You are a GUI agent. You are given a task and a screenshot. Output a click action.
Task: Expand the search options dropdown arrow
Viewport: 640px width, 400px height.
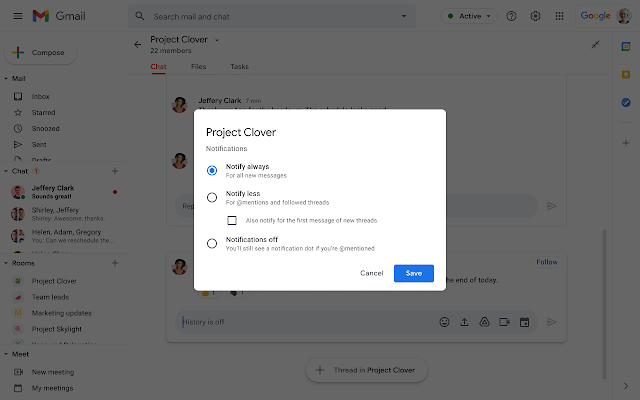pyautogui.click(x=404, y=17)
